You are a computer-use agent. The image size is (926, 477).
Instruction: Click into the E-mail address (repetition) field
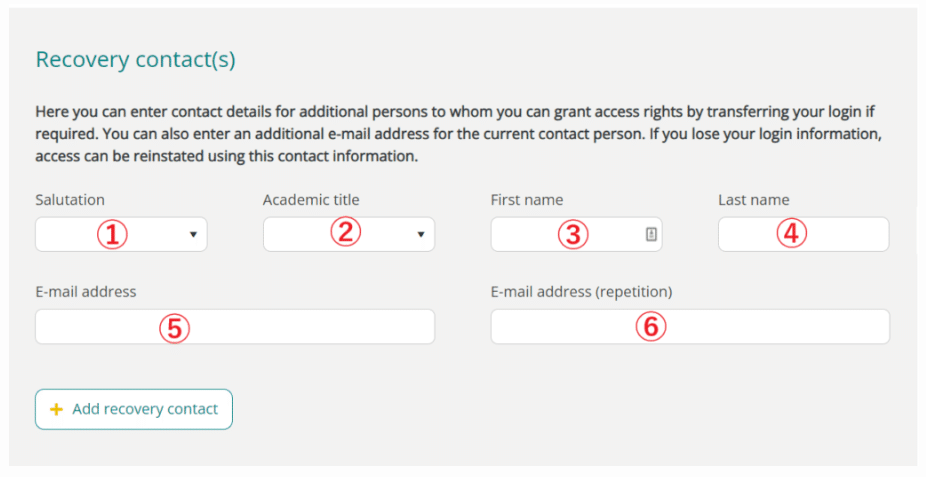click(x=690, y=326)
